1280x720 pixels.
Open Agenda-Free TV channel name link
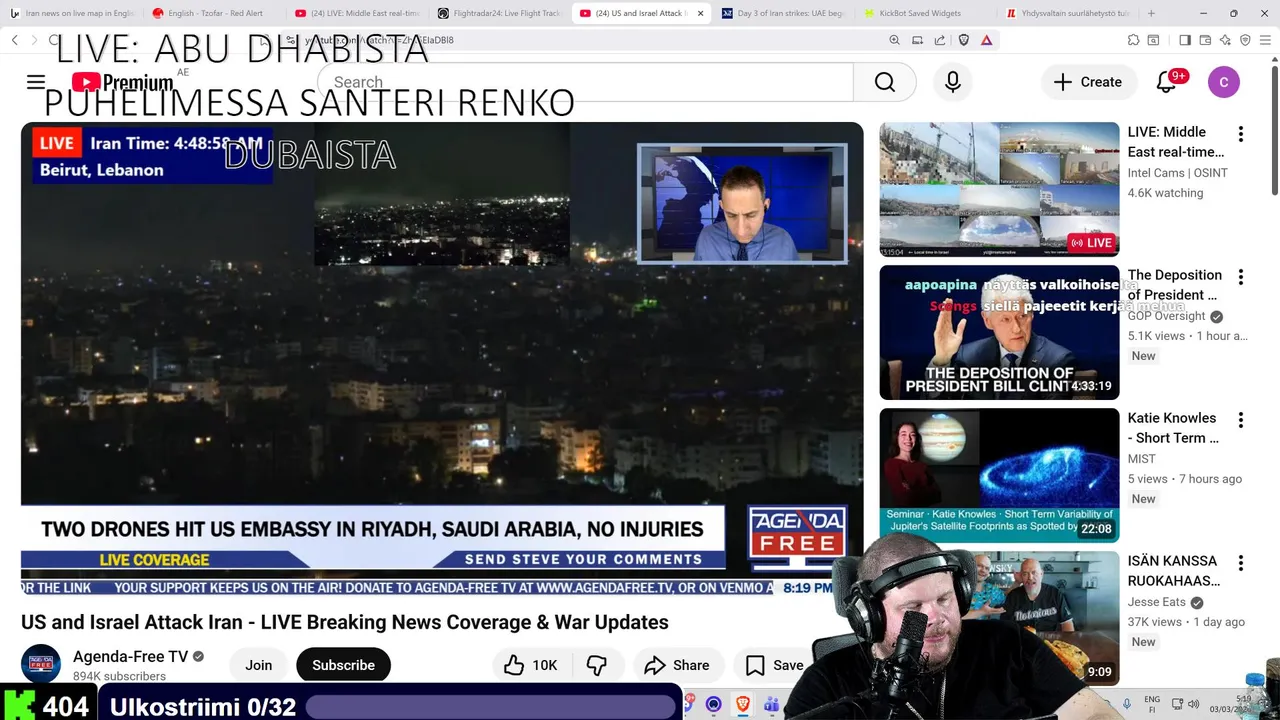(130, 657)
